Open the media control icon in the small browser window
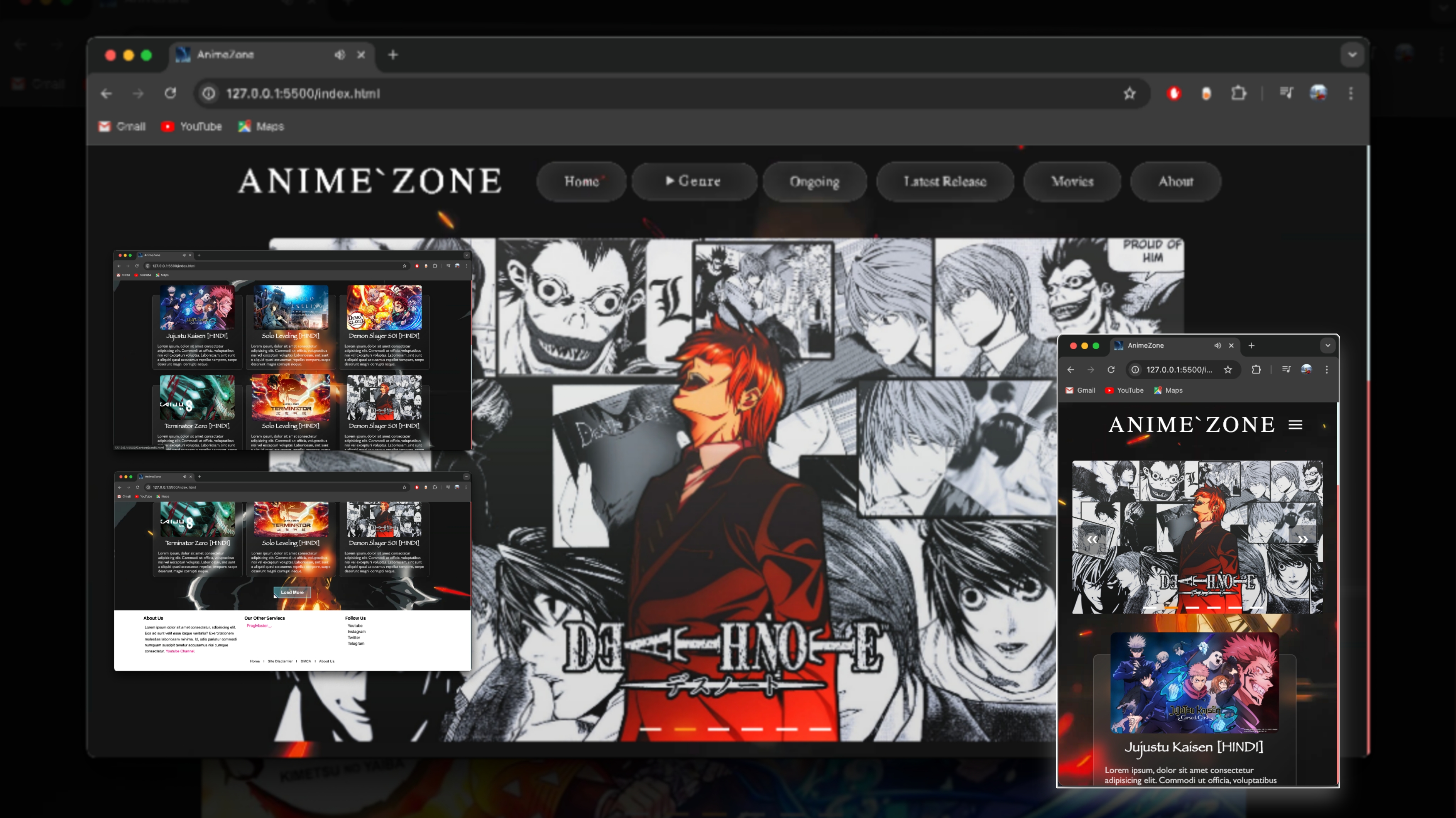1456x818 pixels. 1287,370
